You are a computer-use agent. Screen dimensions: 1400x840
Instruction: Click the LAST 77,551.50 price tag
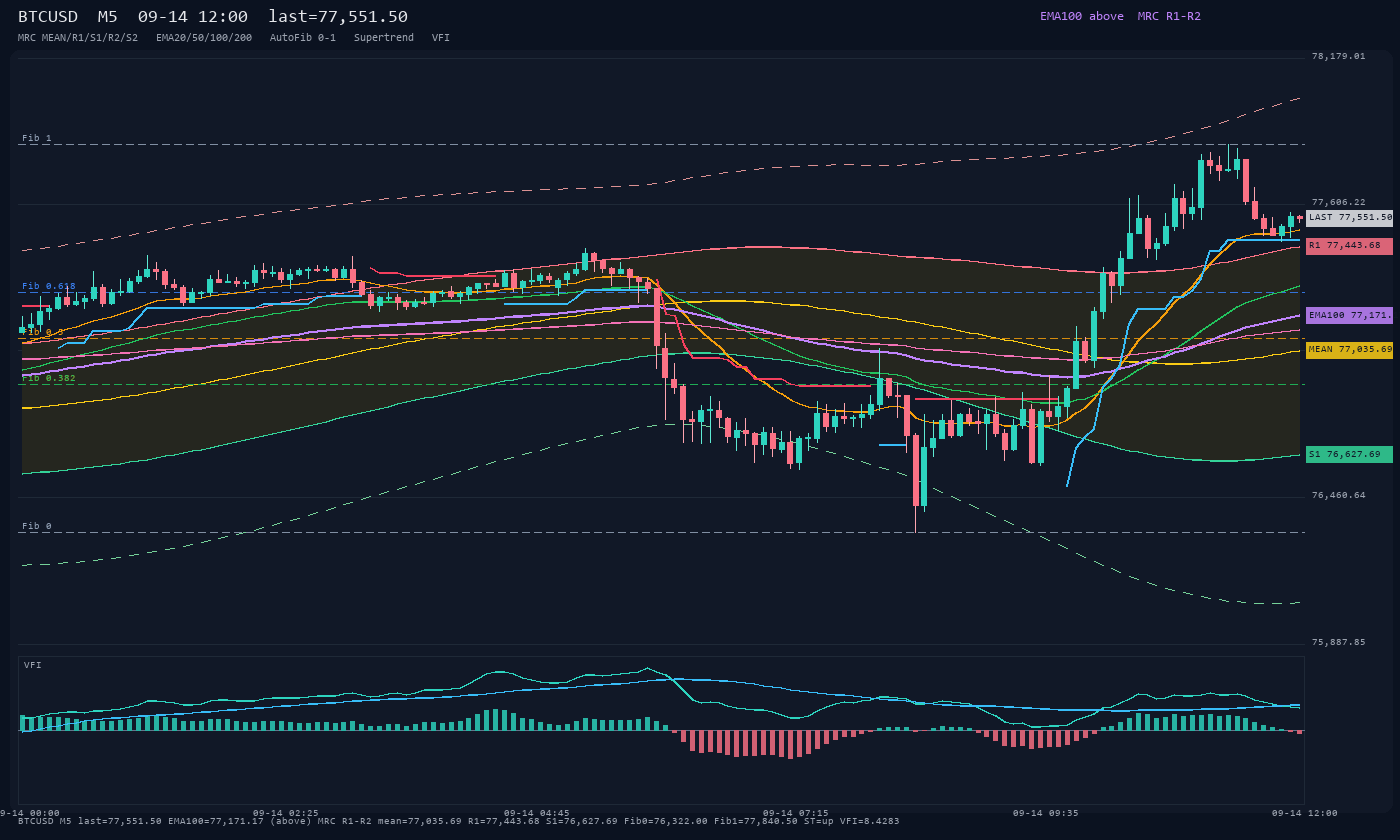(1349, 217)
